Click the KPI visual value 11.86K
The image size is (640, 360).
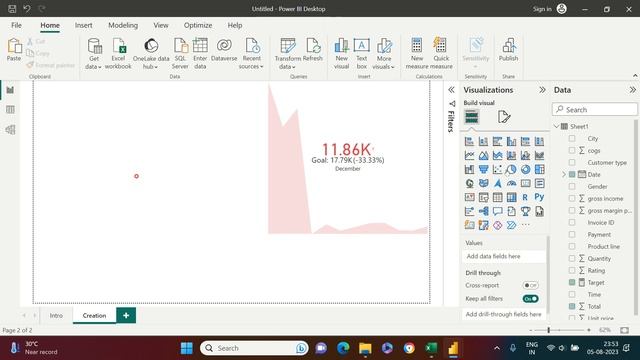pyautogui.click(x=347, y=149)
